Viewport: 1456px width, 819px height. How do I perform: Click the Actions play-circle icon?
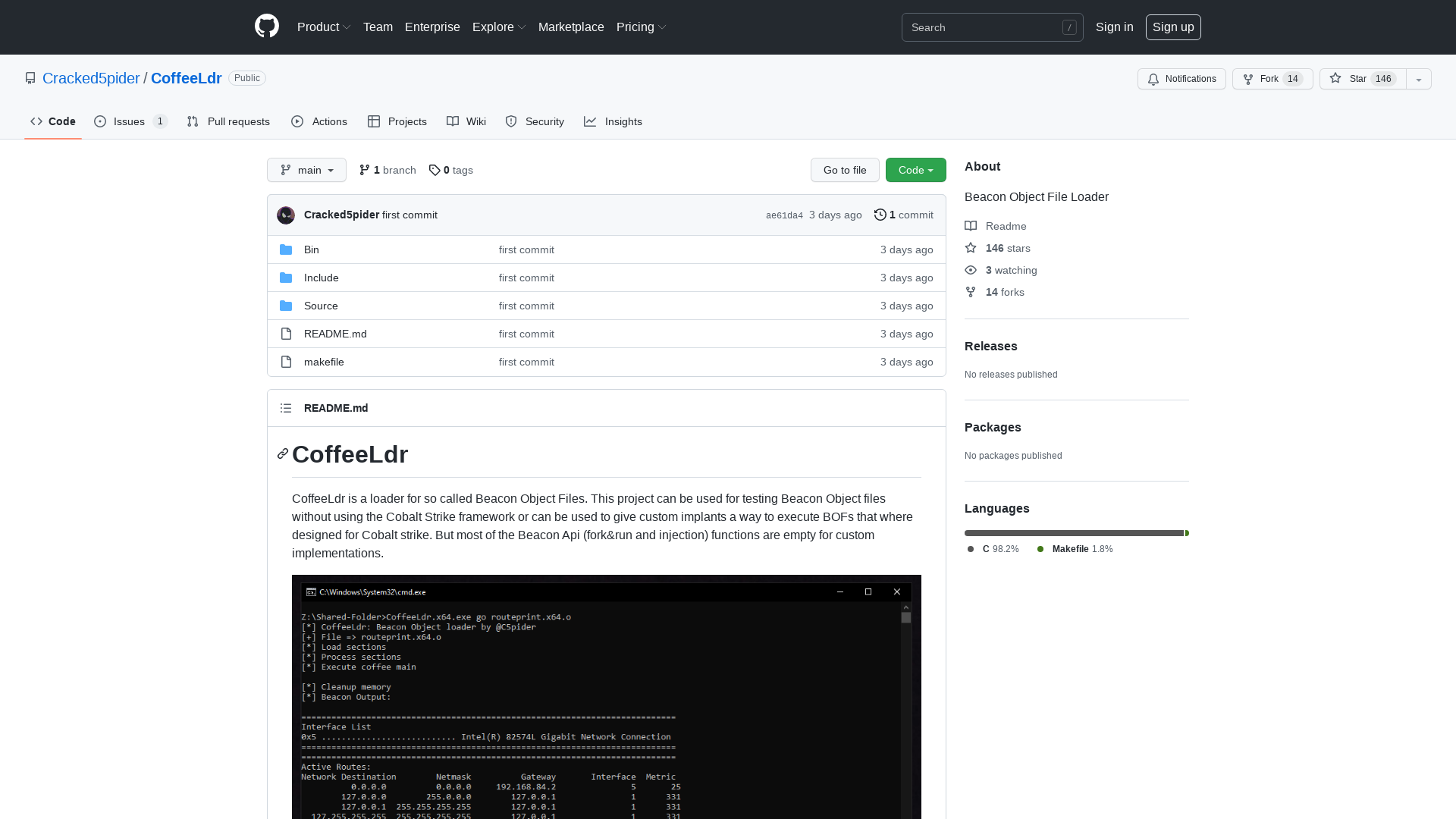298,121
